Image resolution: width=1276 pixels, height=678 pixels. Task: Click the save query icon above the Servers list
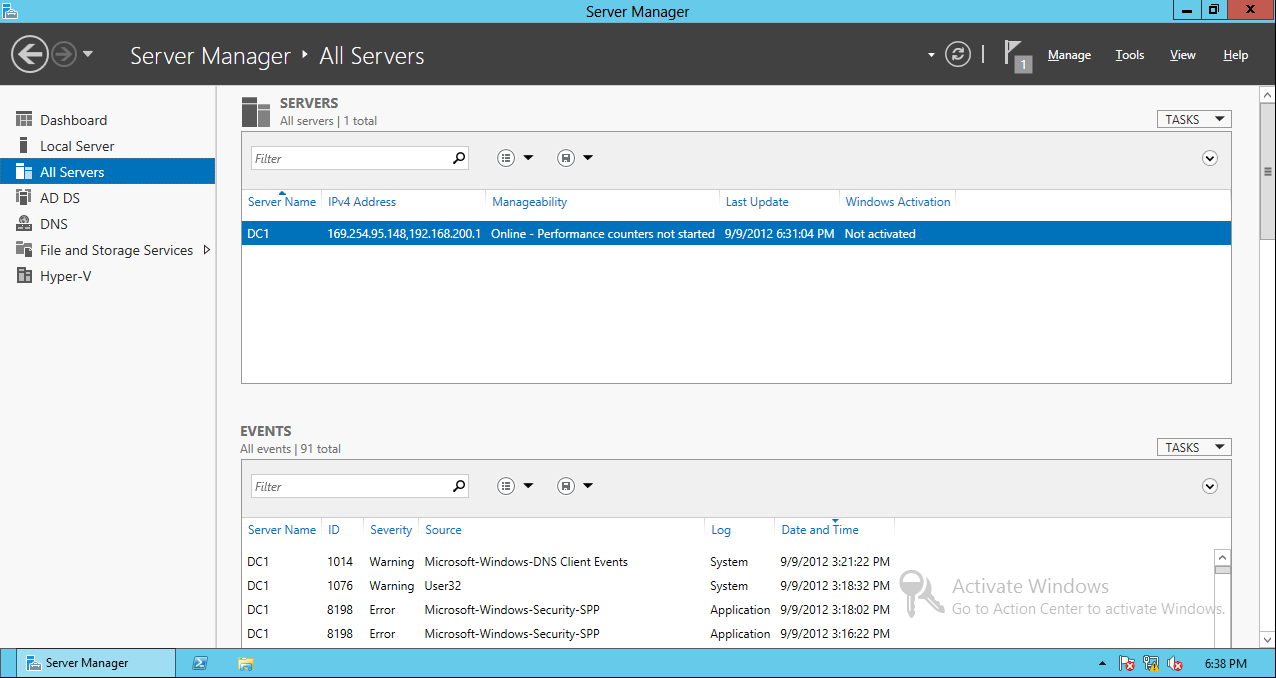coord(566,157)
